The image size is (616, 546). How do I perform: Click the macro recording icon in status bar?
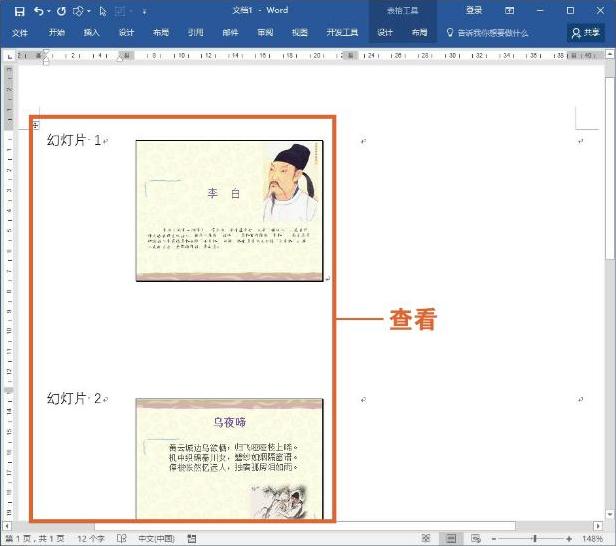click(192, 539)
